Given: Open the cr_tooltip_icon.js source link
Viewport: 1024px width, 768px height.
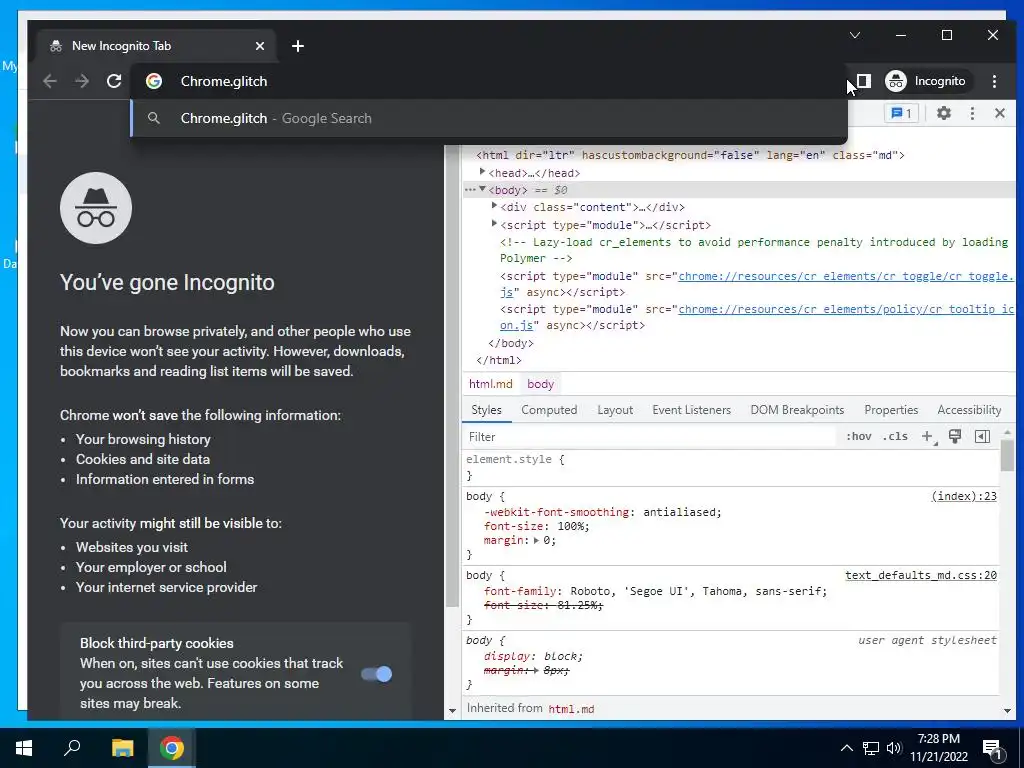Looking at the screenshot, I should 845,309.
